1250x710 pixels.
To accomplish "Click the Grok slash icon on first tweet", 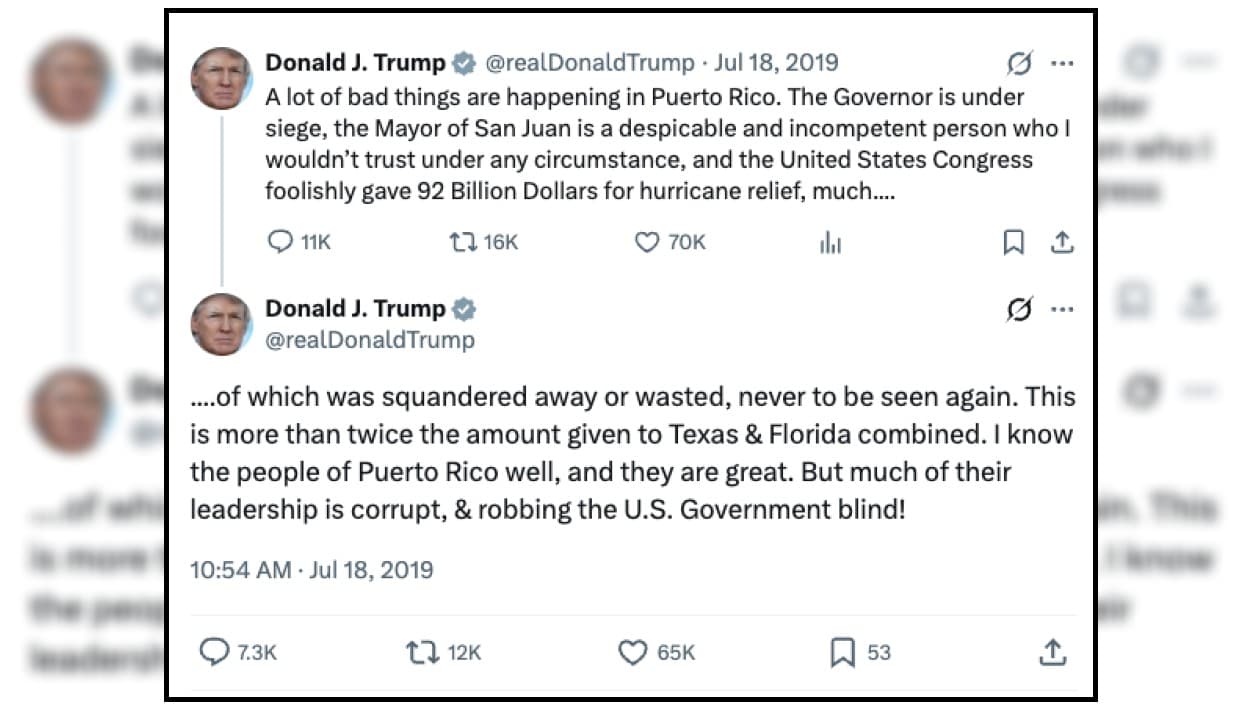I will tap(1019, 64).
